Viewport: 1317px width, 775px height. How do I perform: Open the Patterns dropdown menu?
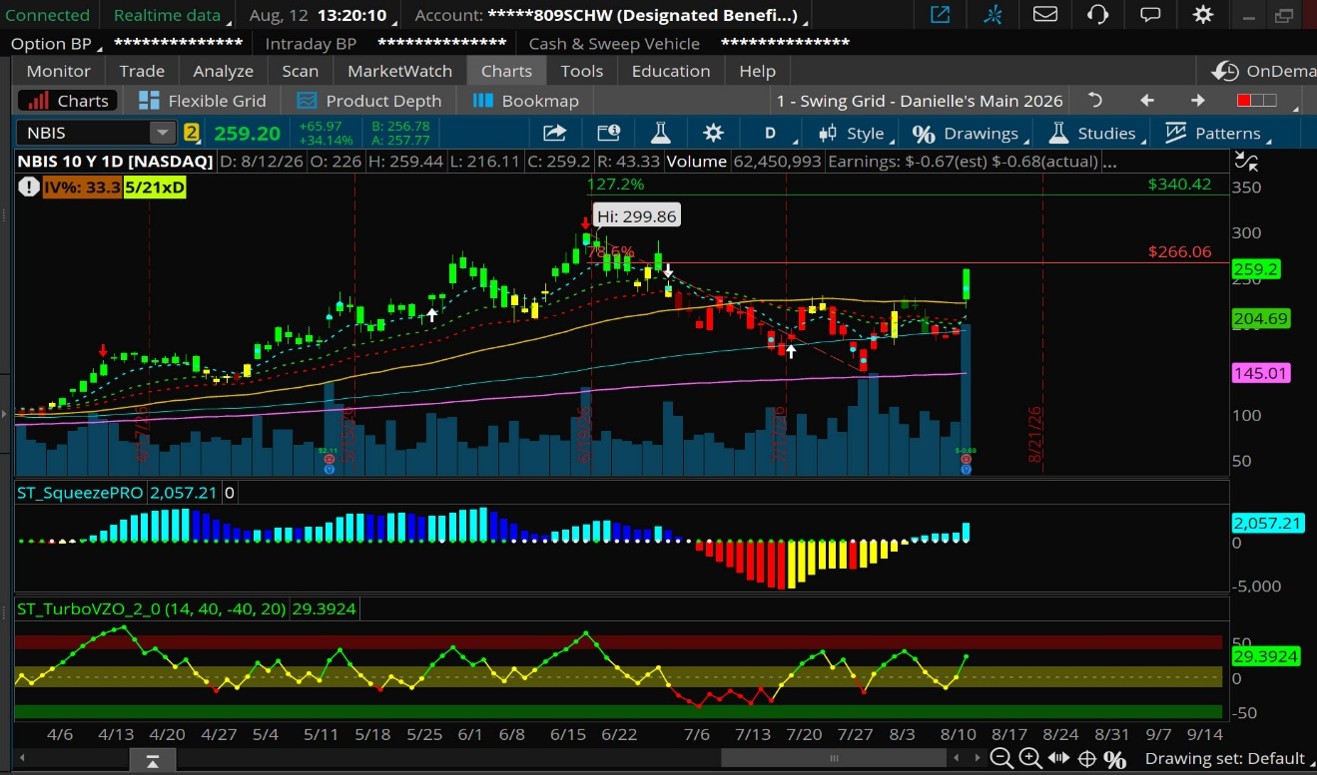point(1216,133)
